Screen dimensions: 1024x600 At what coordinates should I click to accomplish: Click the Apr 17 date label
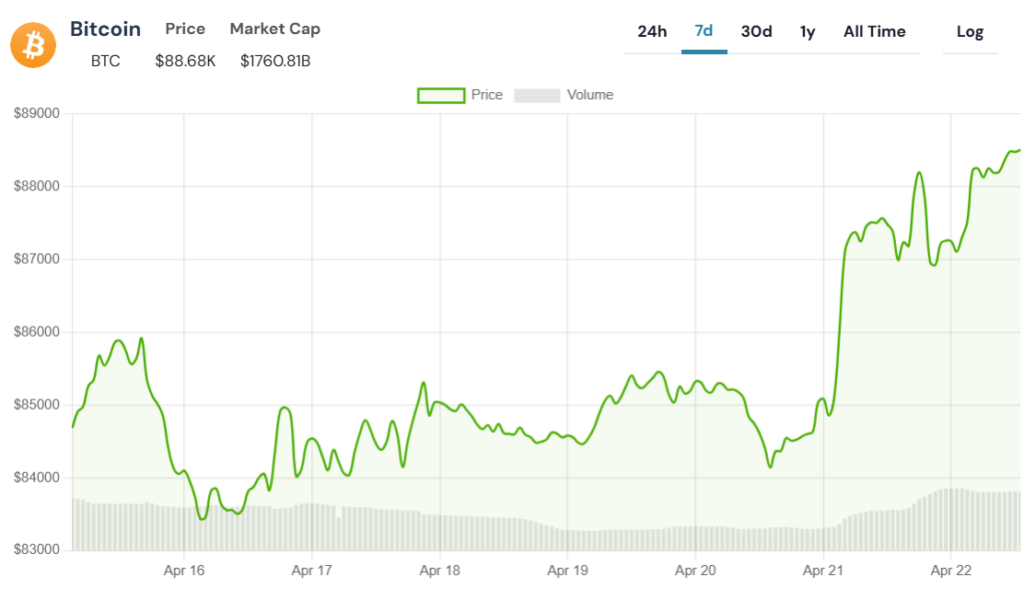point(312,571)
